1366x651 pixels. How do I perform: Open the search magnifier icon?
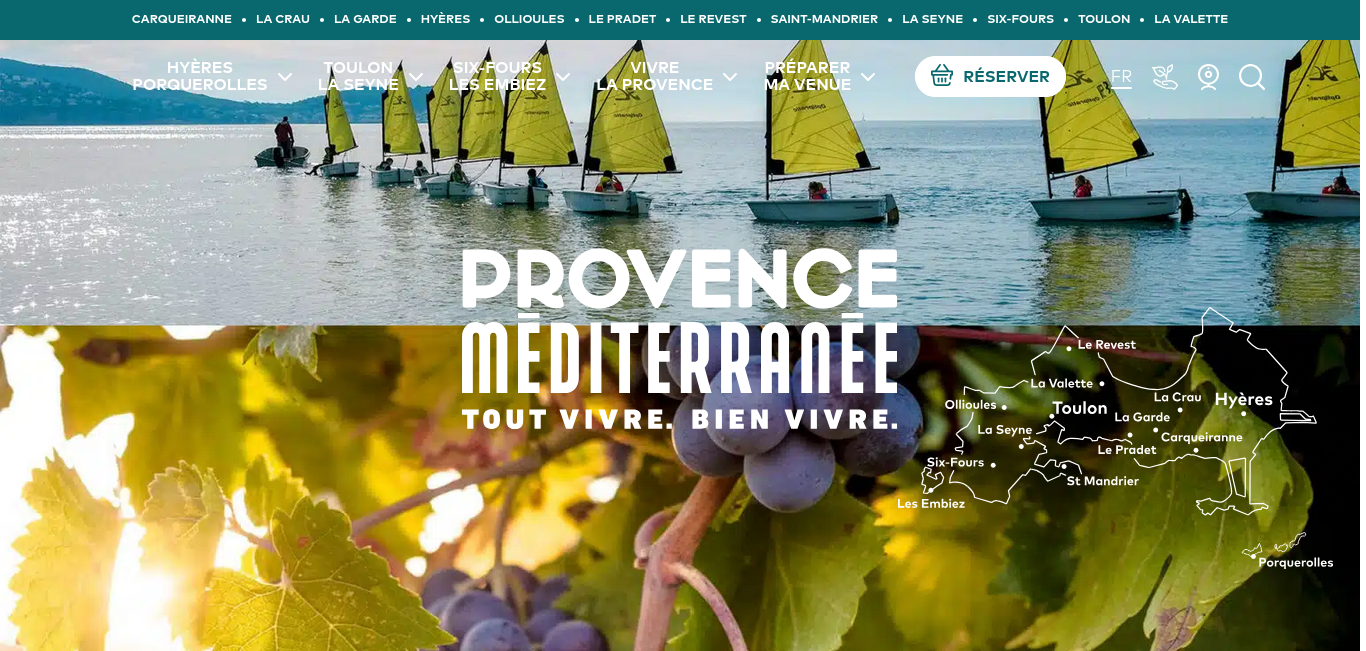coord(1252,77)
